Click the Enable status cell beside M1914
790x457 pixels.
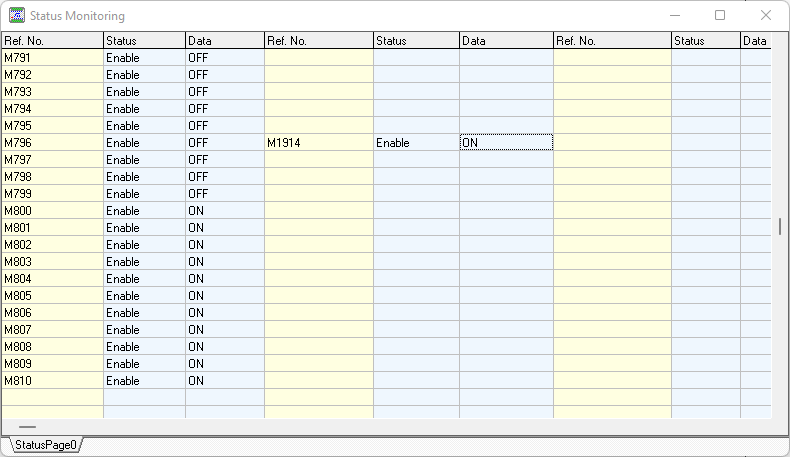pos(415,143)
